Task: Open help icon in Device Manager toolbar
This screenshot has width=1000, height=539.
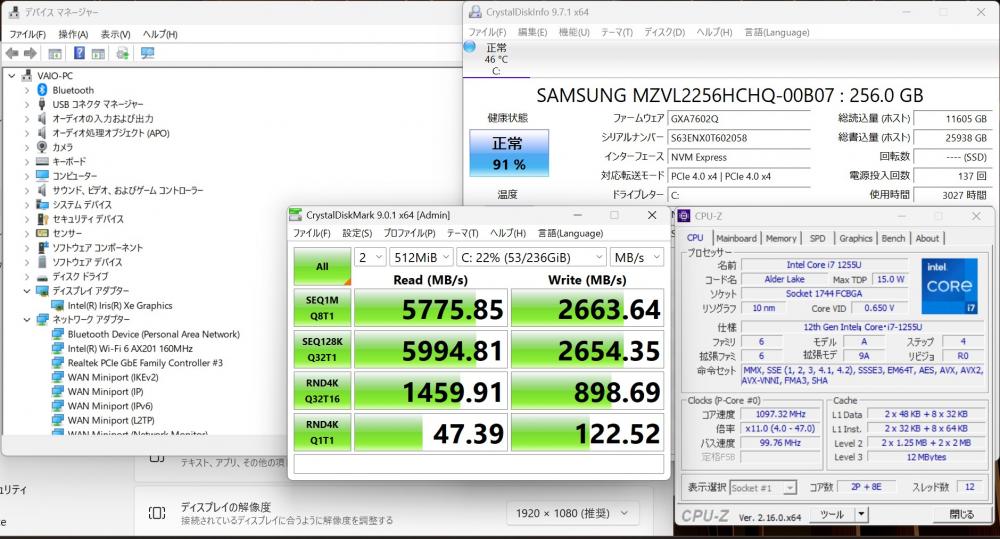Action: click(x=79, y=54)
